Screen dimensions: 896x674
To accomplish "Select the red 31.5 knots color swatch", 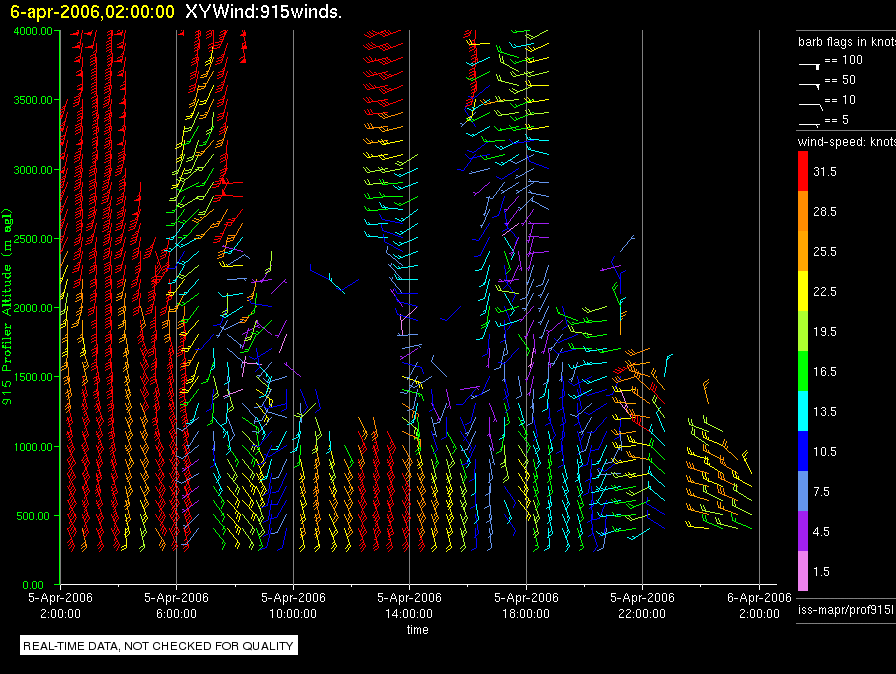I will [803, 172].
